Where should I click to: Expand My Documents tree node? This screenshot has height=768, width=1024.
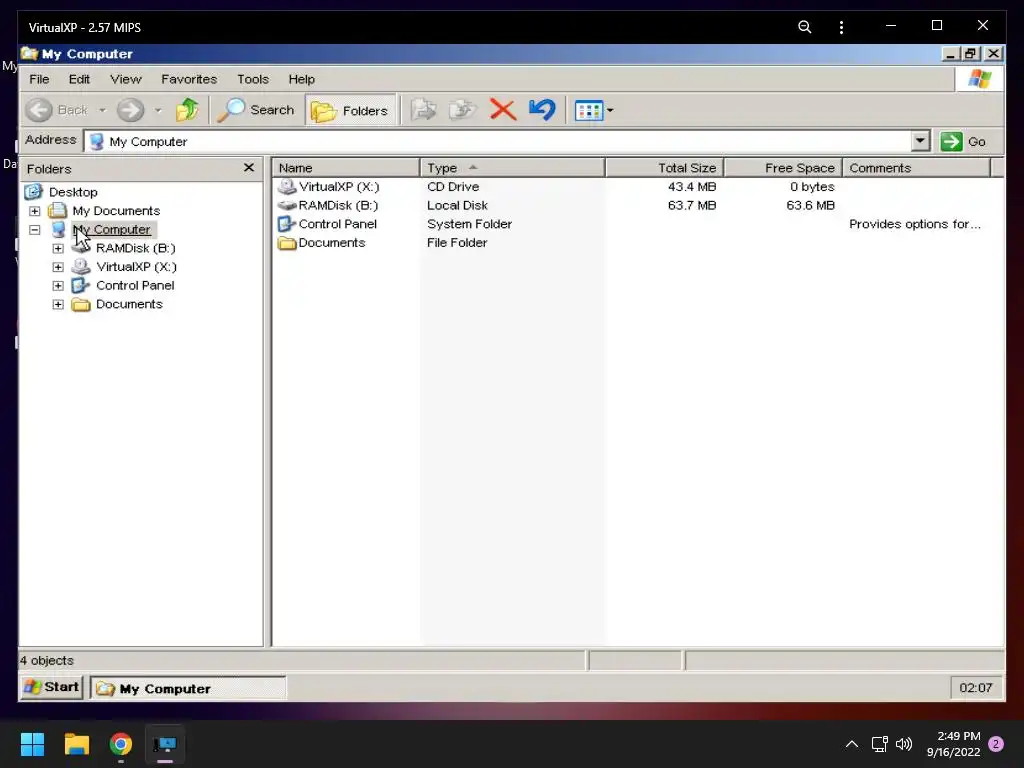[x=35, y=211]
